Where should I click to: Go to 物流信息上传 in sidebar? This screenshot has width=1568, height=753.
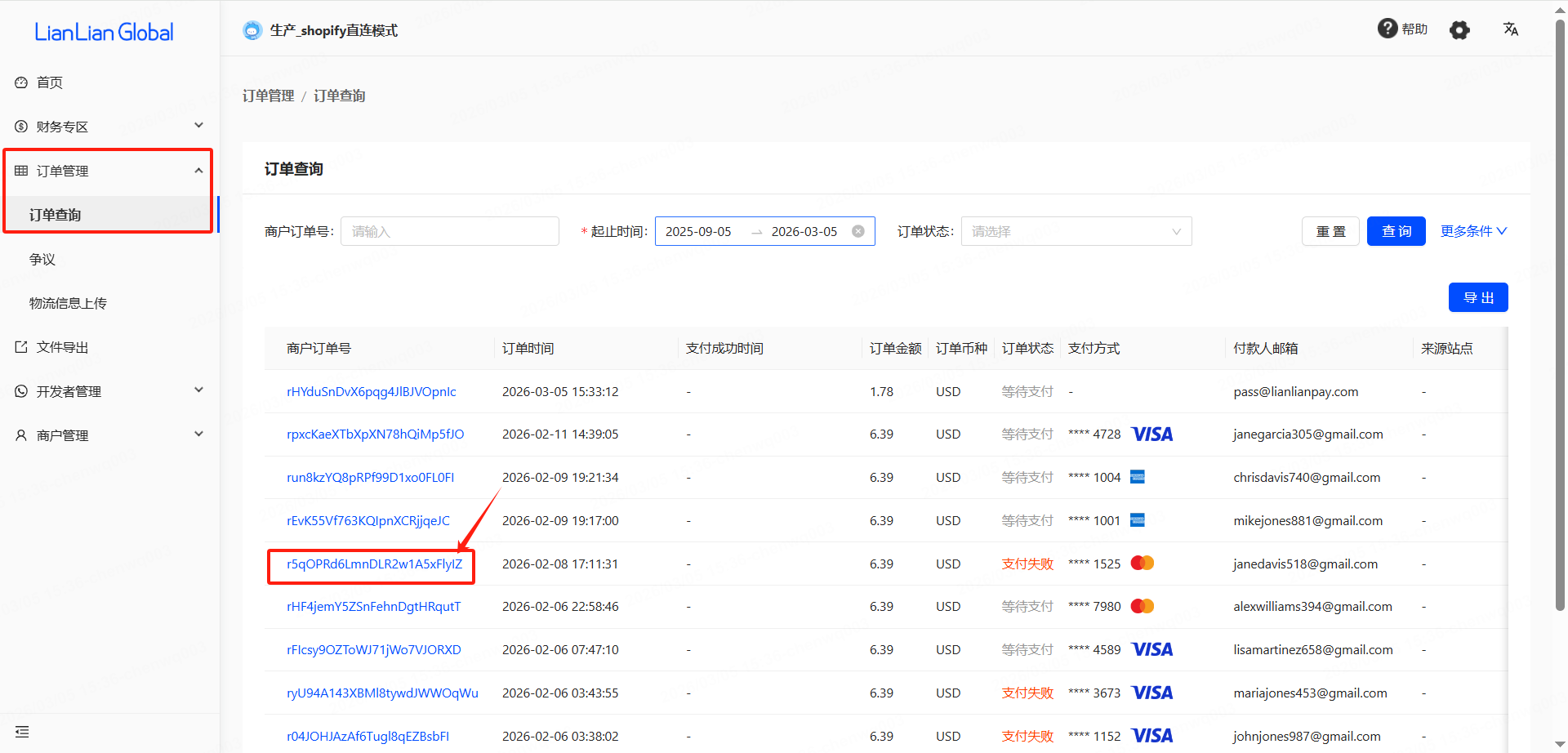point(68,303)
